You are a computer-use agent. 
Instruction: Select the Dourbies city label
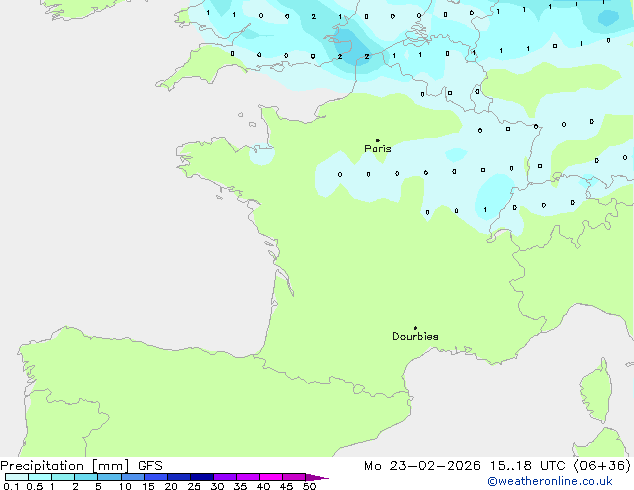(x=415, y=336)
